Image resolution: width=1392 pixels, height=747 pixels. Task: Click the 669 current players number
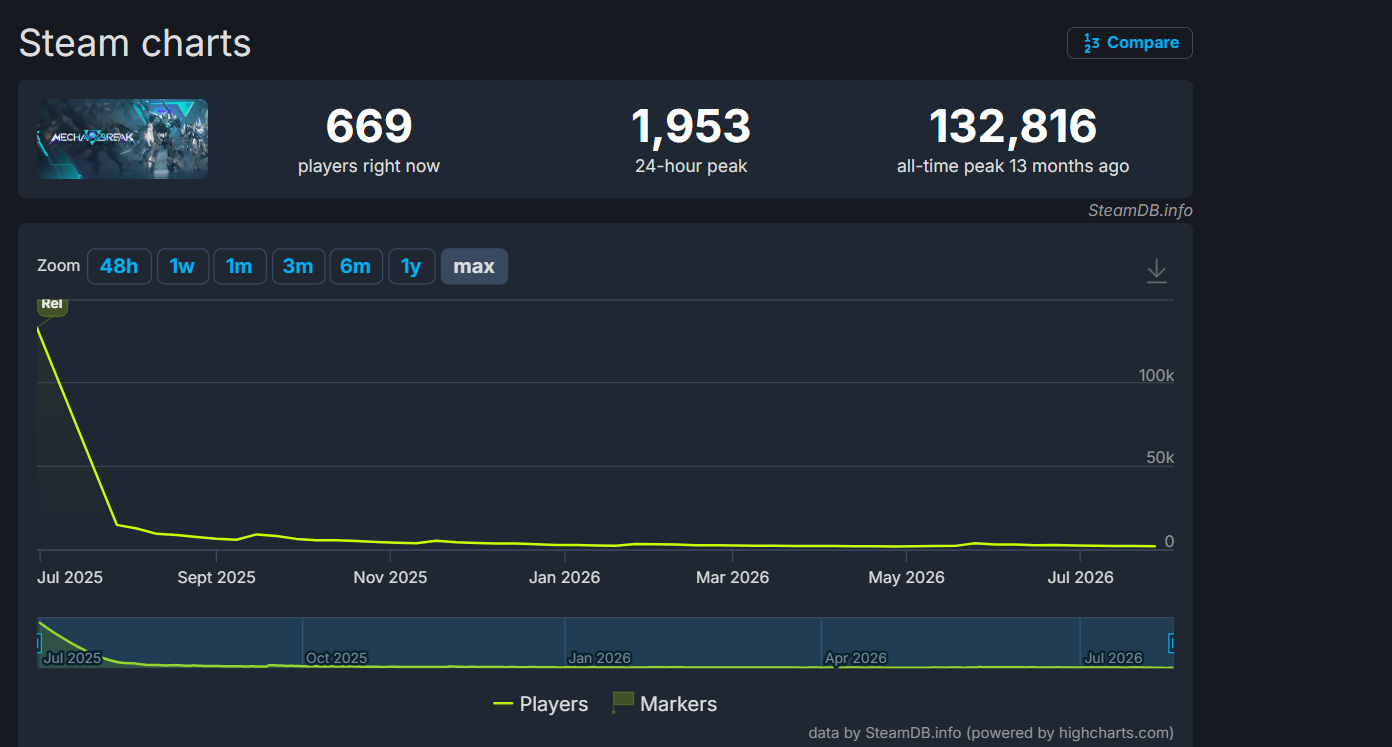[369, 126]
